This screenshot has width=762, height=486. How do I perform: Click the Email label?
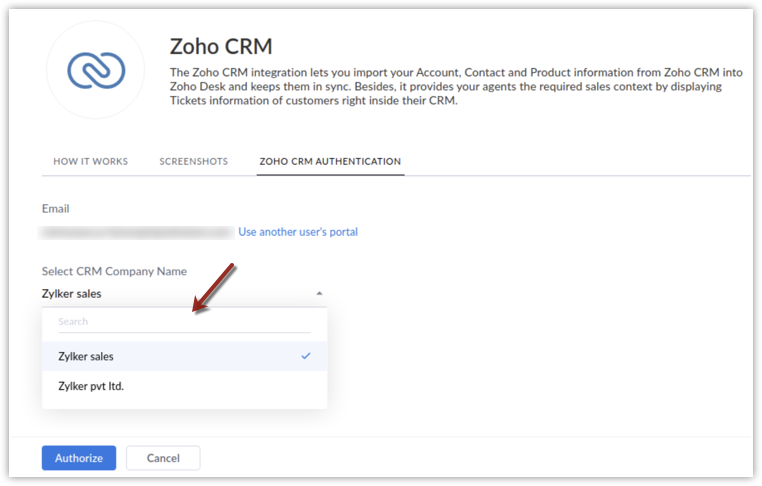click(x=55, y=208)
